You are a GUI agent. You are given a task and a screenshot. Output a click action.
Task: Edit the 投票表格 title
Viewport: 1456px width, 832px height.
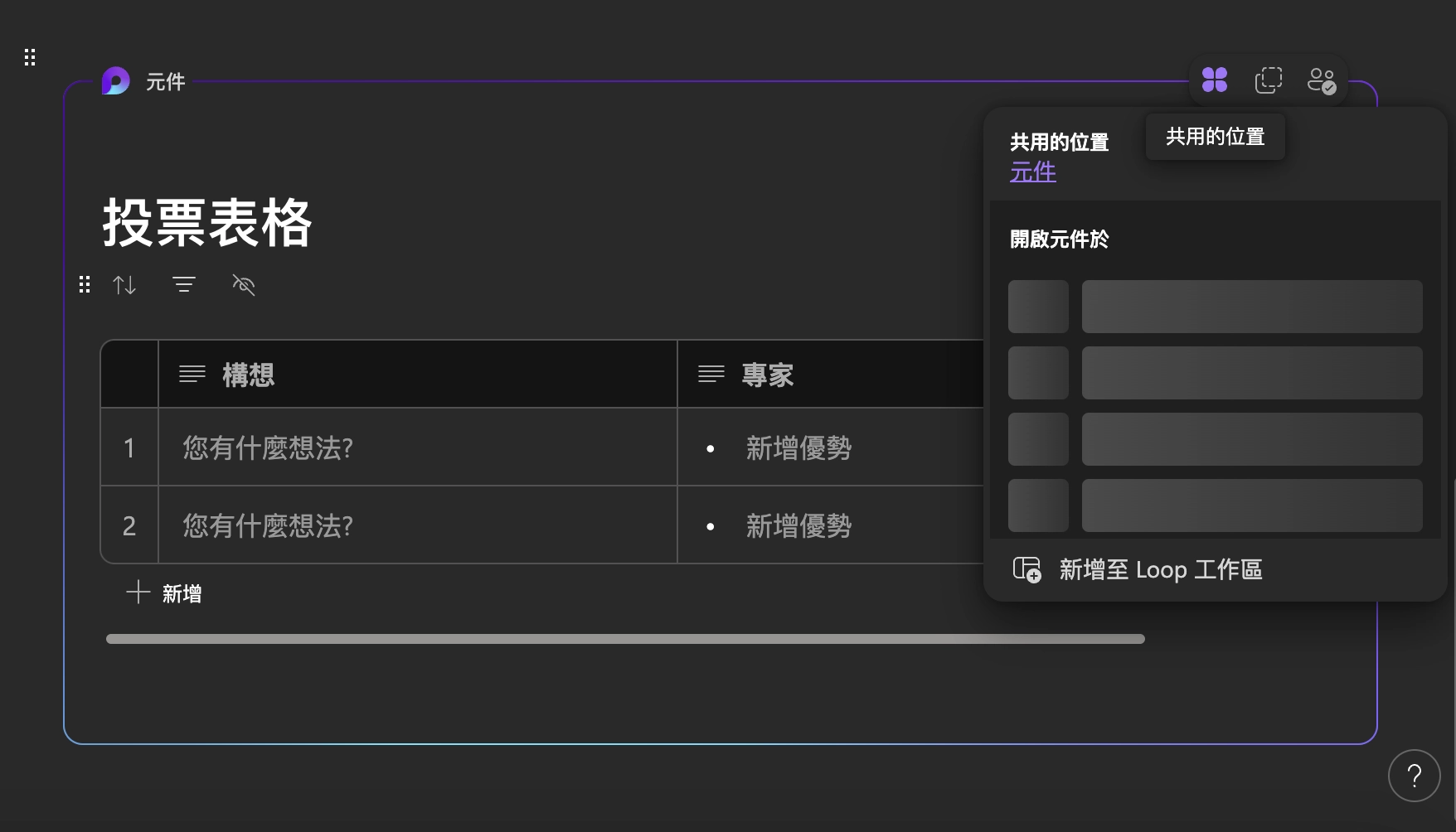pos(207,223)
